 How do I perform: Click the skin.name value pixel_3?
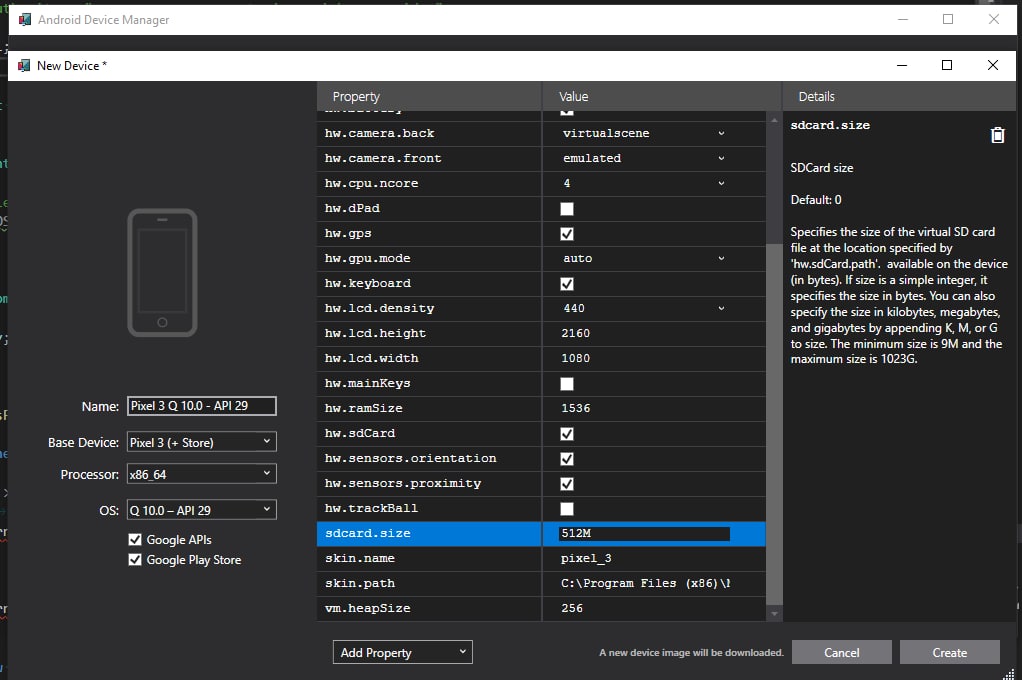586,558
